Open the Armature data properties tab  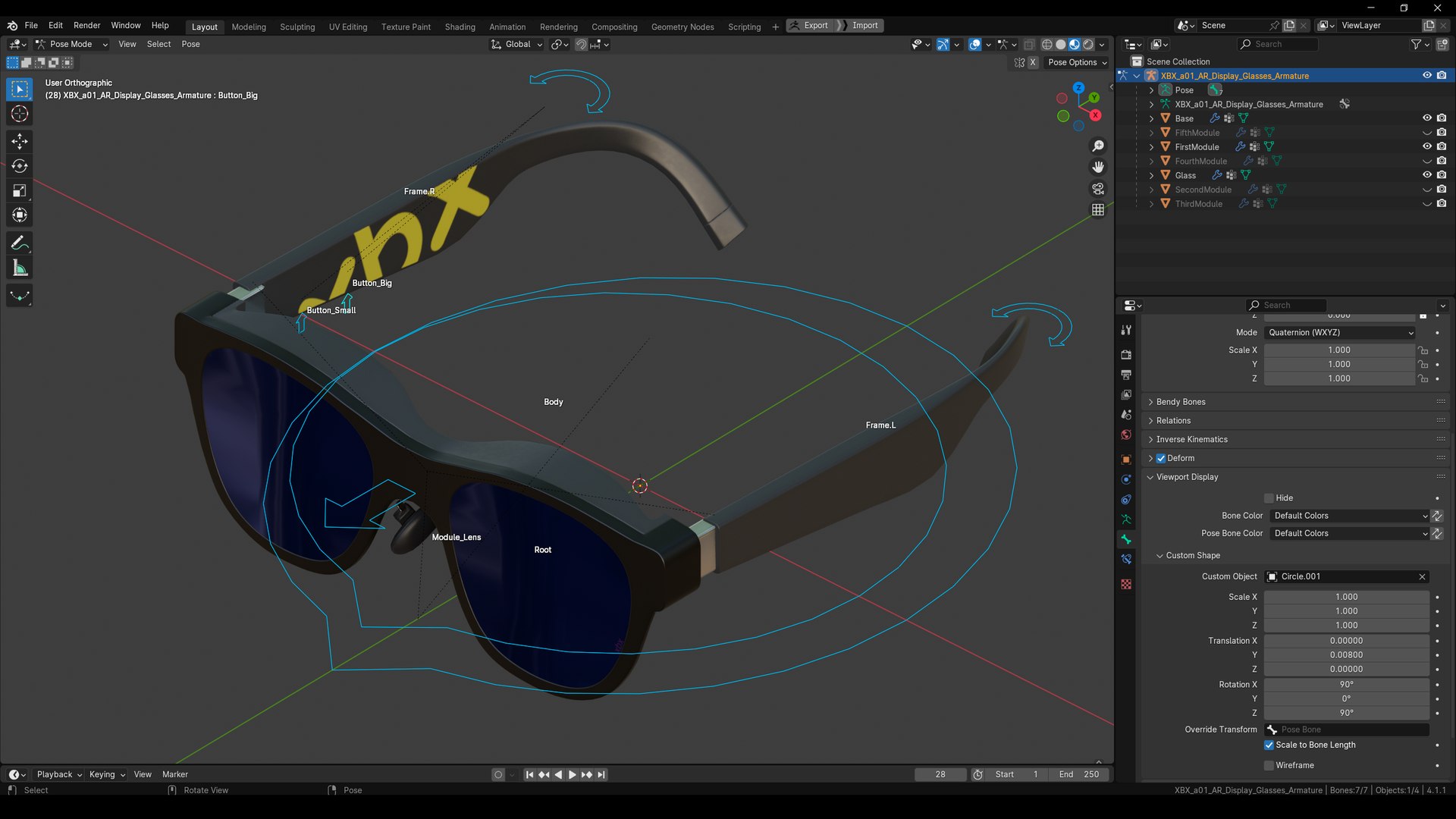tap(1126, 519)
